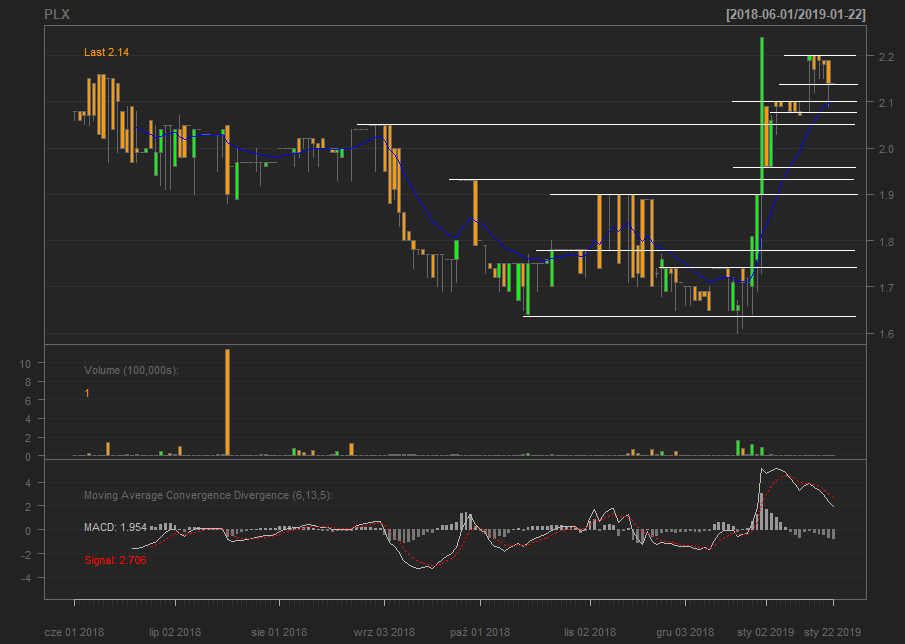Viewport: 905px width, 644px height.
Task: Click the 1.9 price axis label
Action: coord(886,195)
